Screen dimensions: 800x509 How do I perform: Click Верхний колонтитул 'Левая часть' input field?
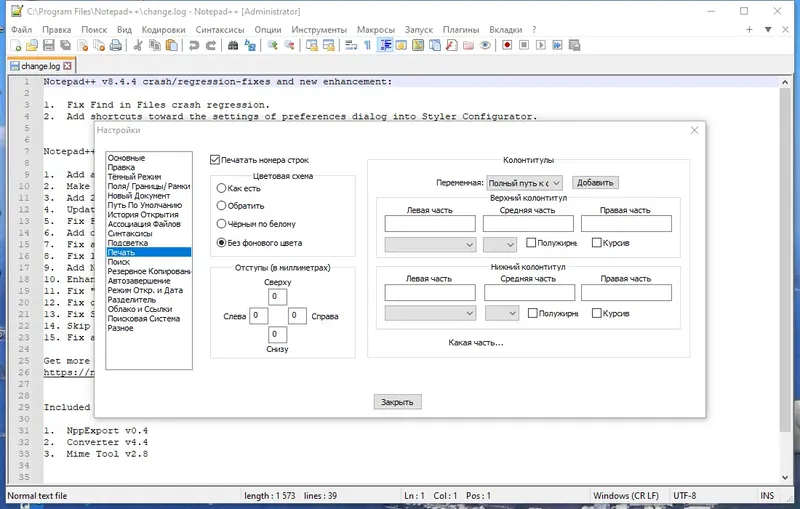point(430,223)
